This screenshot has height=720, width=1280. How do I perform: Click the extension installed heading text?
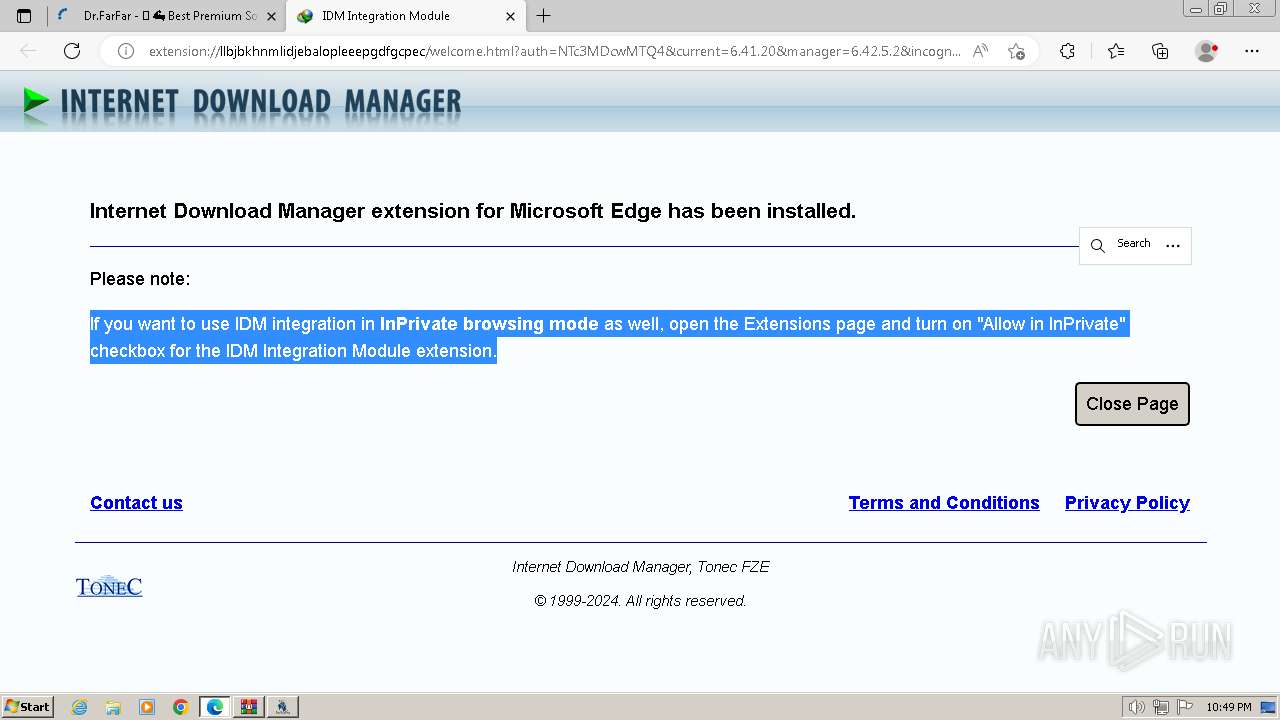click(x=473, y=211)
